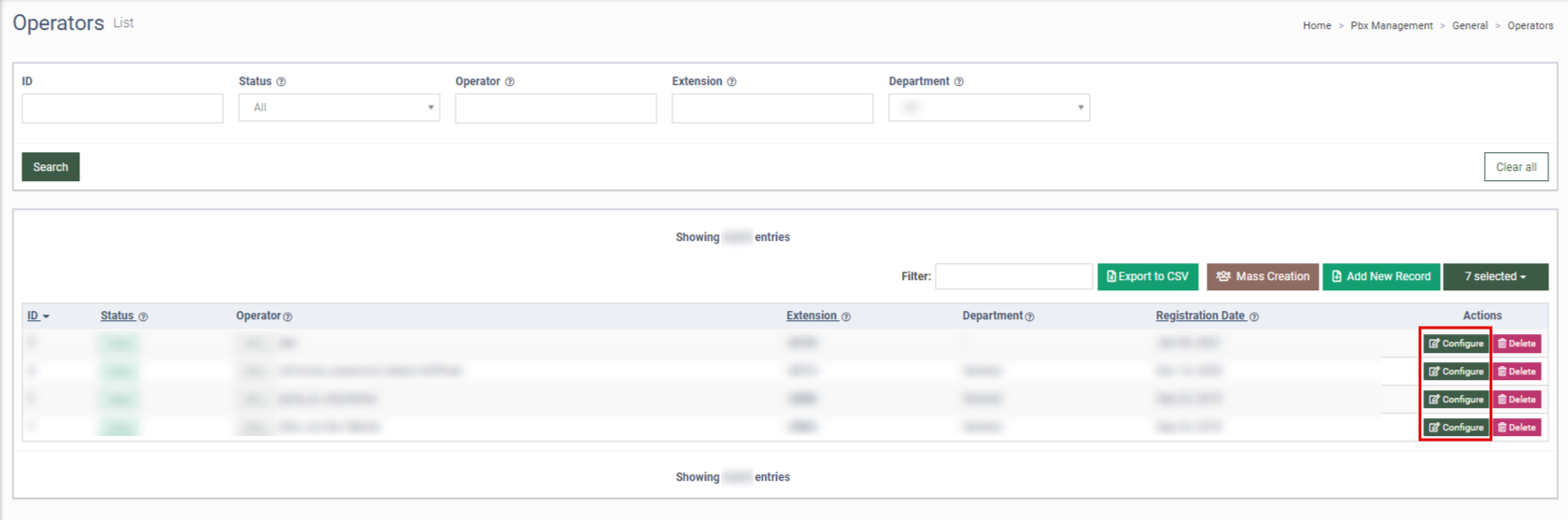
Task: Export the list using Export to CSV
Action: (1148, 276)
